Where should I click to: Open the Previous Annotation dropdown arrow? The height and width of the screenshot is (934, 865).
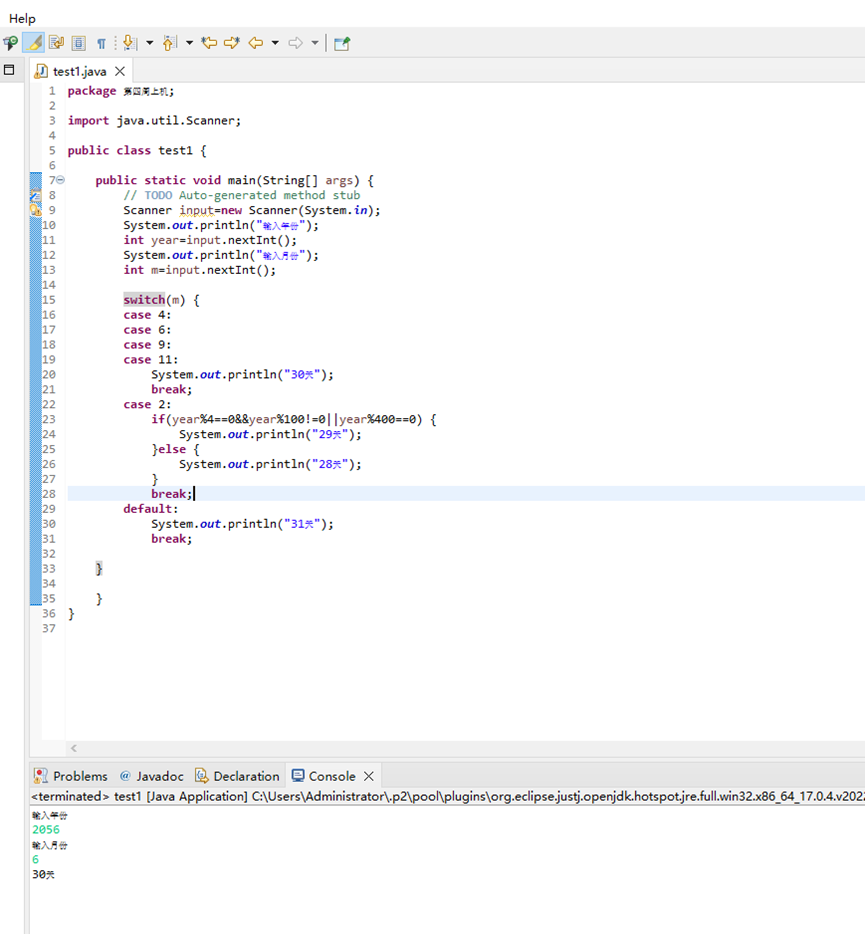click(189, 43)
